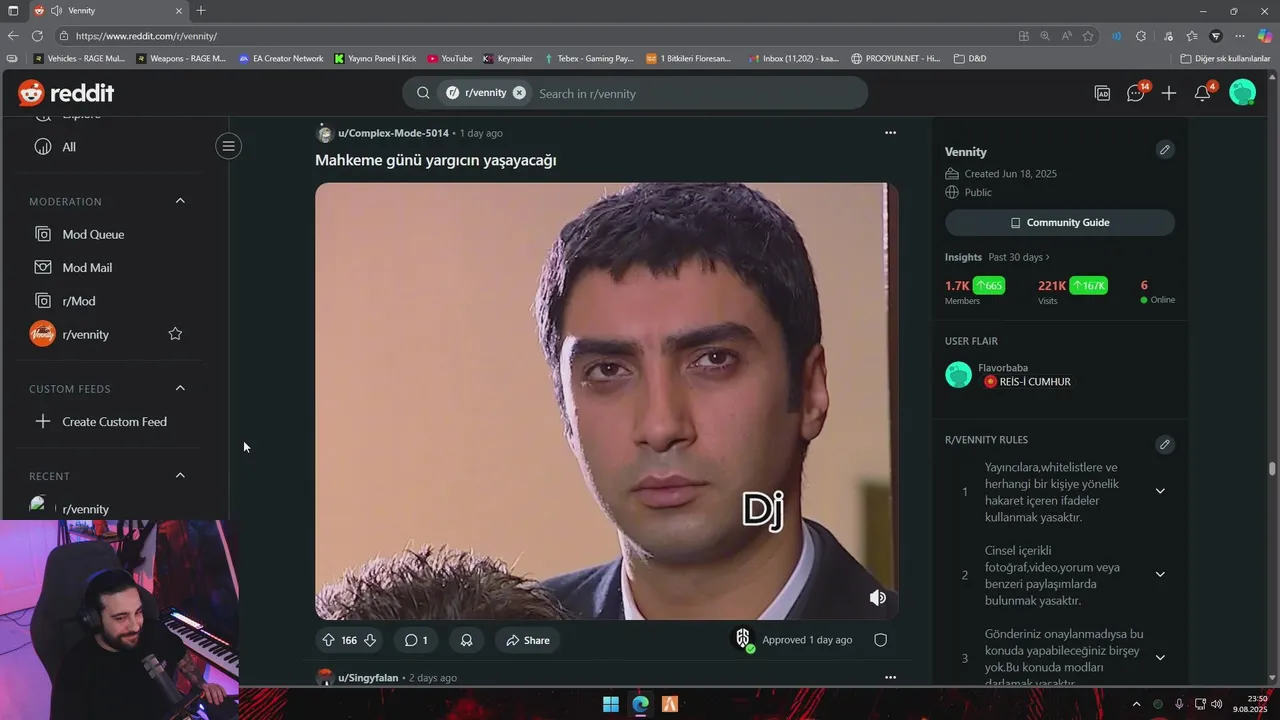The width and height of the screenshot is (1280, 720).
Task: Open Windows Start menu
Action: point(611,704)
